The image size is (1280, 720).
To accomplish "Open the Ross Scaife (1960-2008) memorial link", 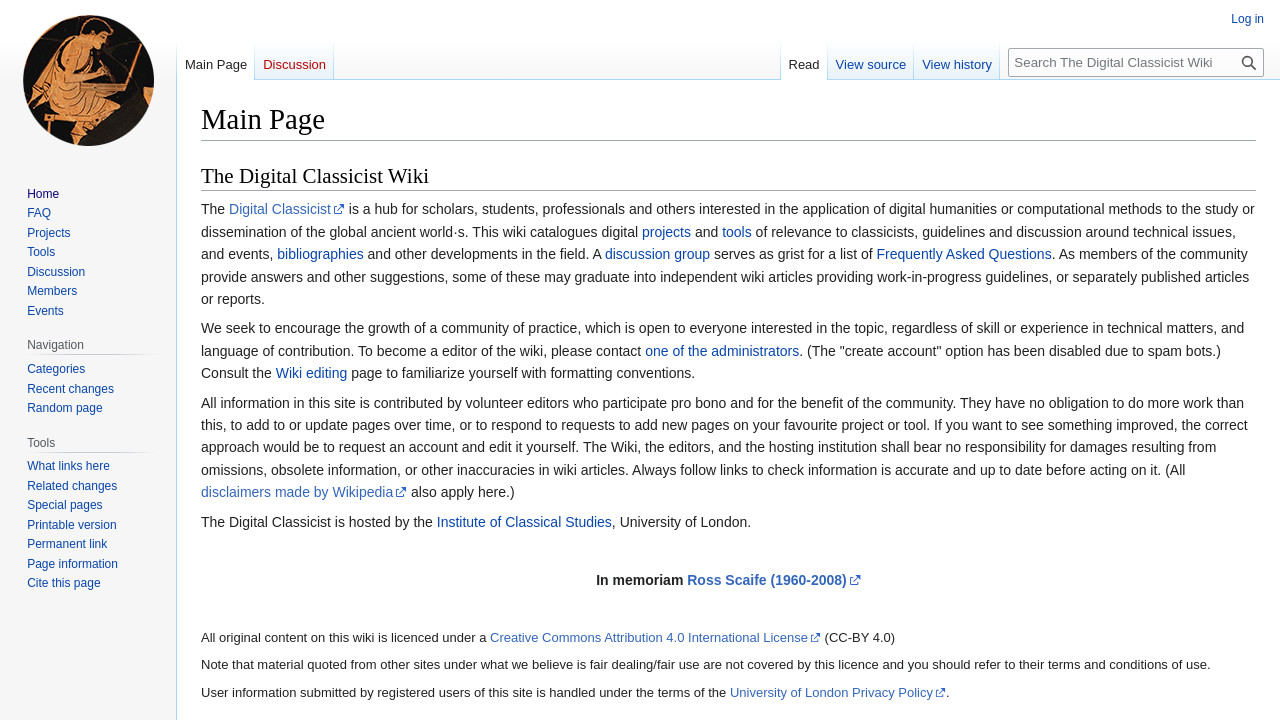I will [x=766, y=580].
